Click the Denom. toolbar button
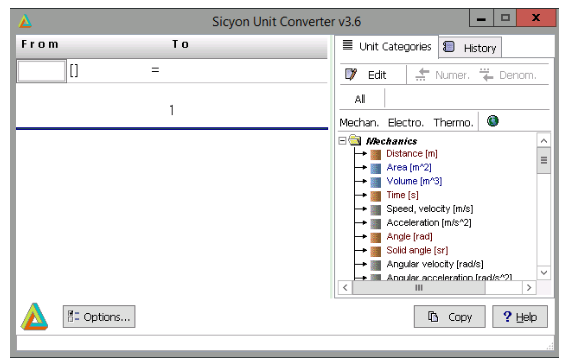The image size is (564, 364). click(x=508, y=75)
